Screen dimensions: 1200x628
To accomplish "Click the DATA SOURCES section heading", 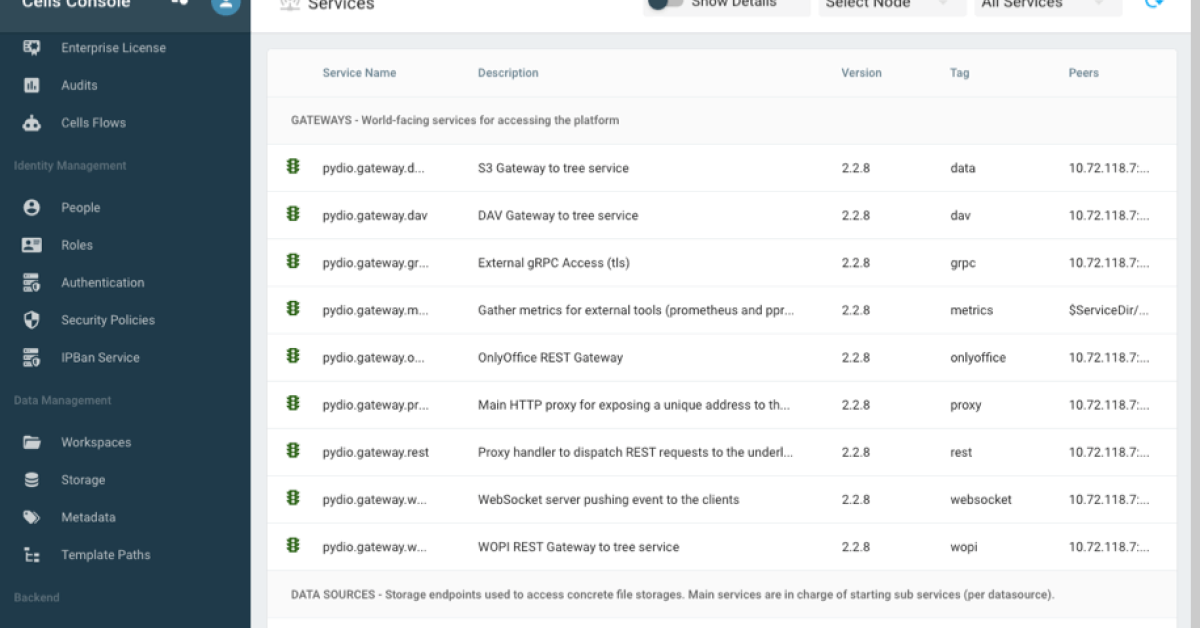I will point(672,595).
